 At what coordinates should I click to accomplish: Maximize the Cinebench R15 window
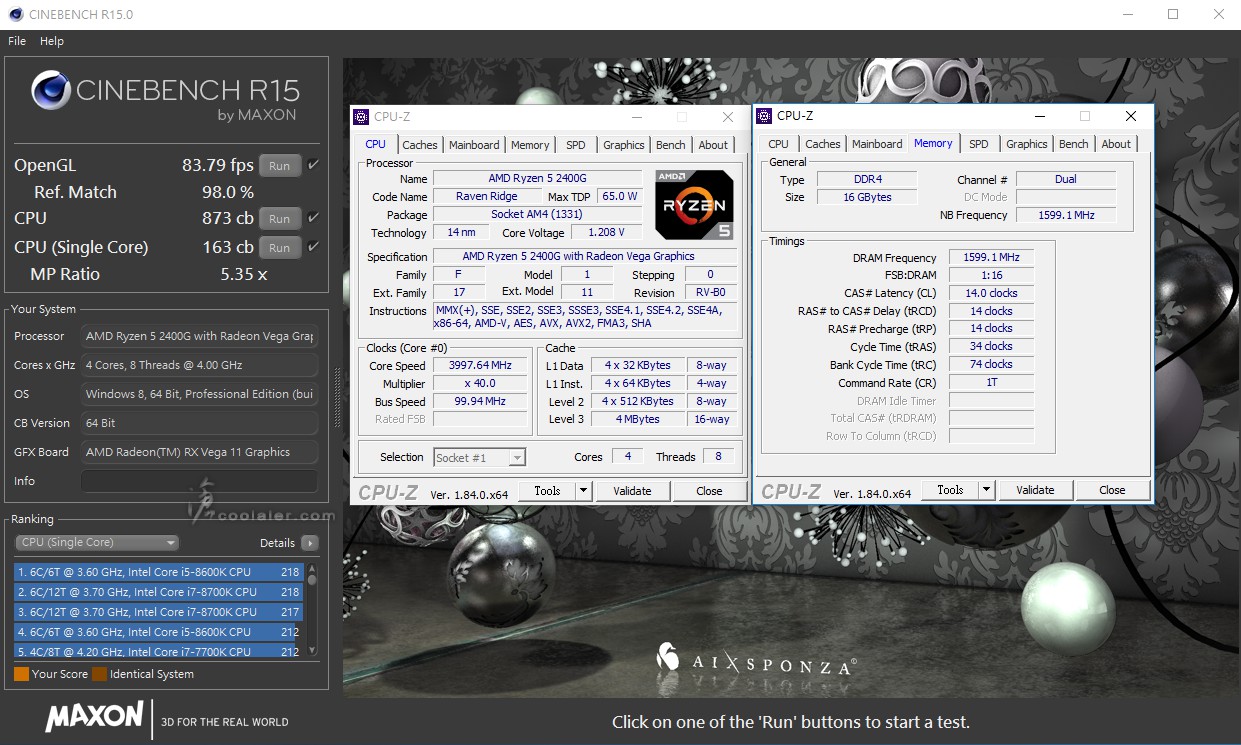click(x=1173, y=14)
